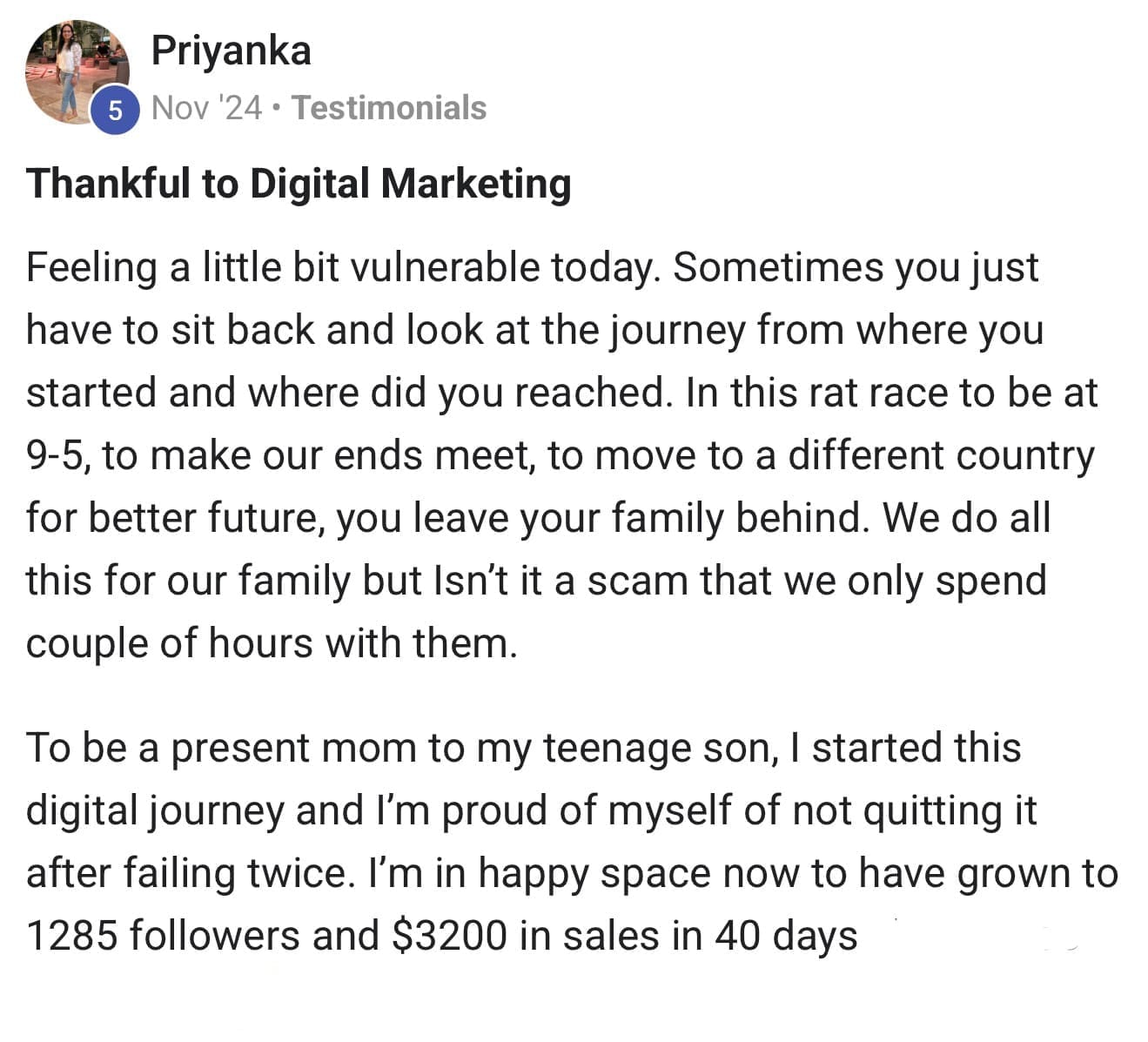Open the Testimonials category link
The width and height of the screenshot is (1148, 1042).
(x=389, y=108)
